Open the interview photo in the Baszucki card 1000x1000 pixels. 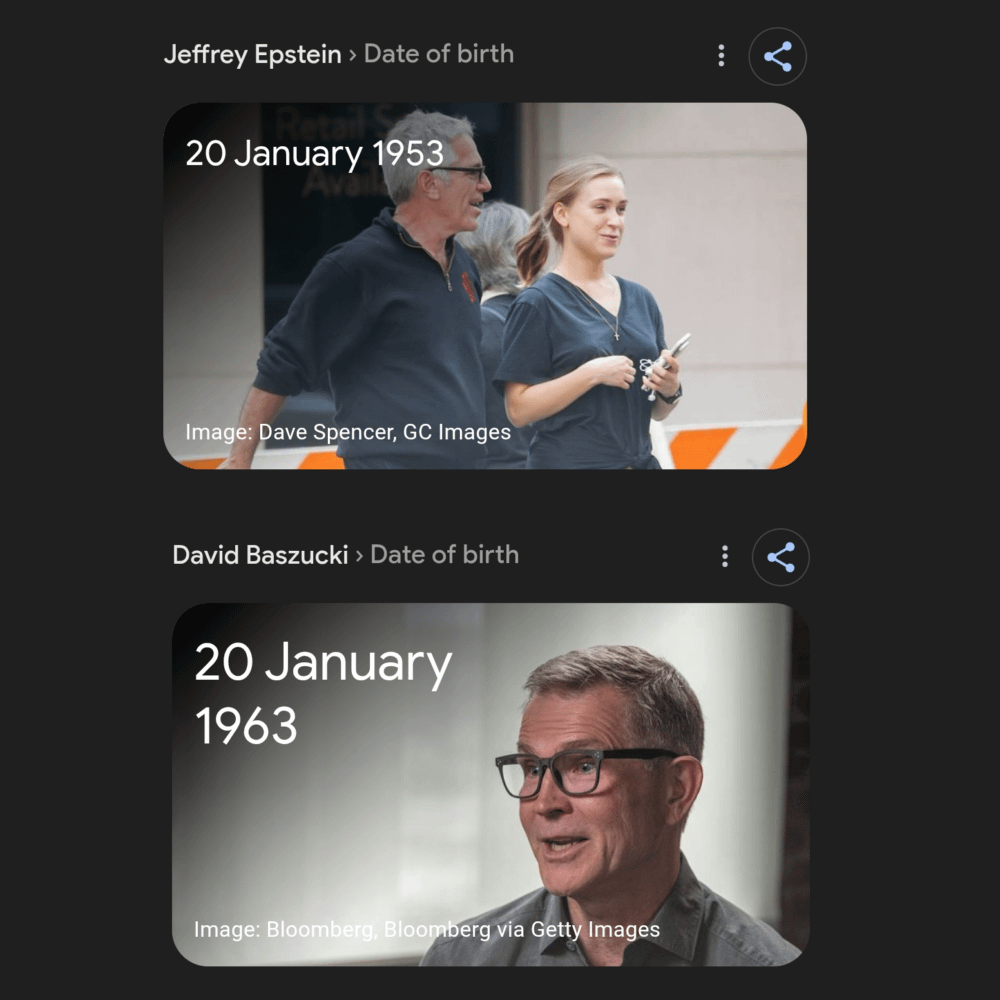pyautogui.click(x=490, y=784)
